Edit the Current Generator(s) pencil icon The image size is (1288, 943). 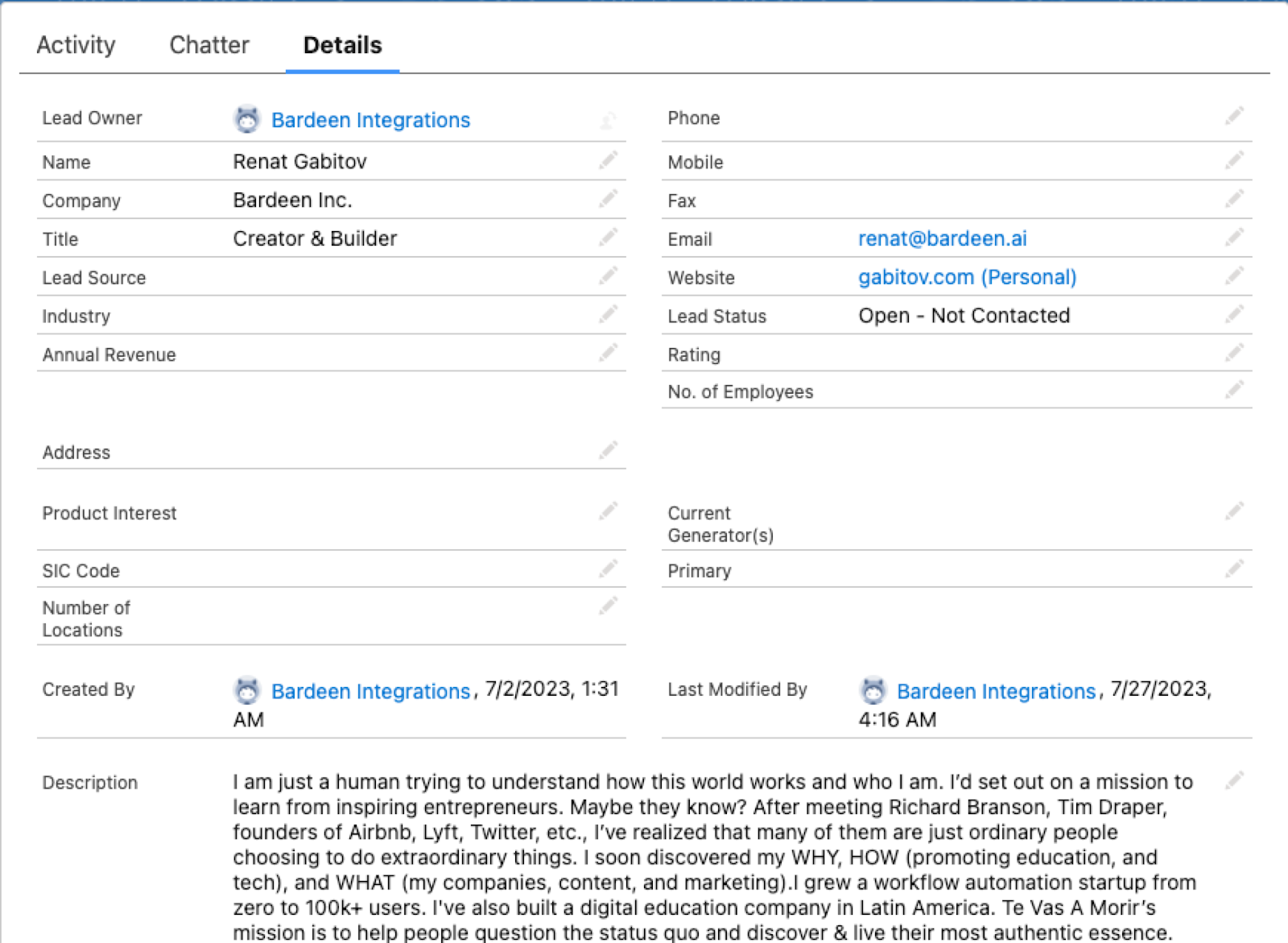point(1234,511)
